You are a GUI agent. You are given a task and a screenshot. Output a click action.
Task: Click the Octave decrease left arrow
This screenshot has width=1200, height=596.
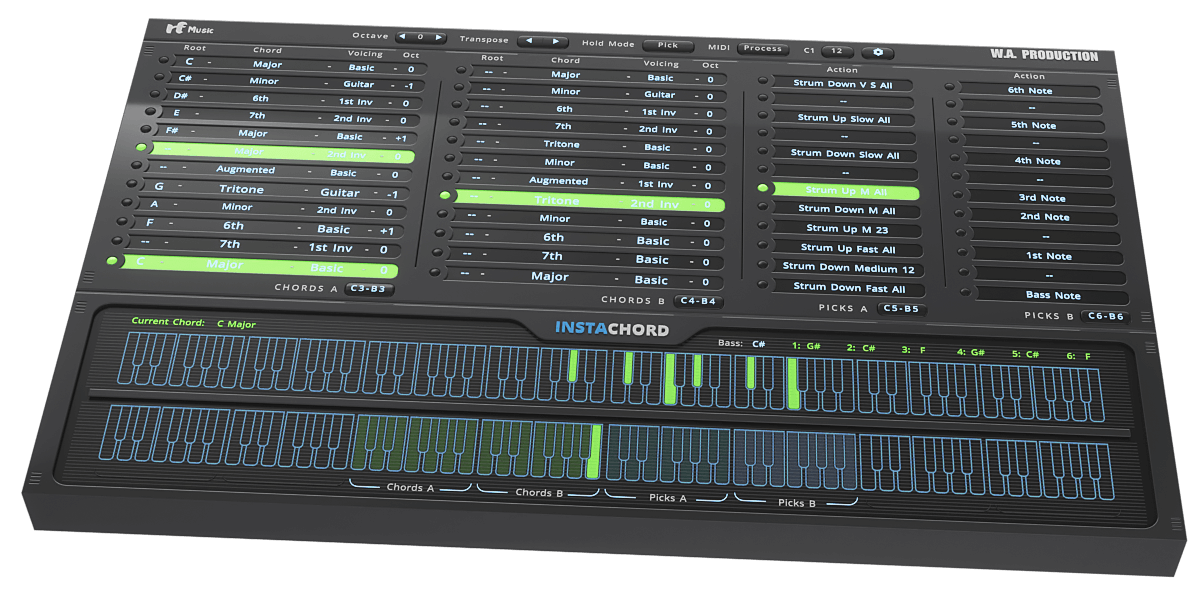(402, 37)
